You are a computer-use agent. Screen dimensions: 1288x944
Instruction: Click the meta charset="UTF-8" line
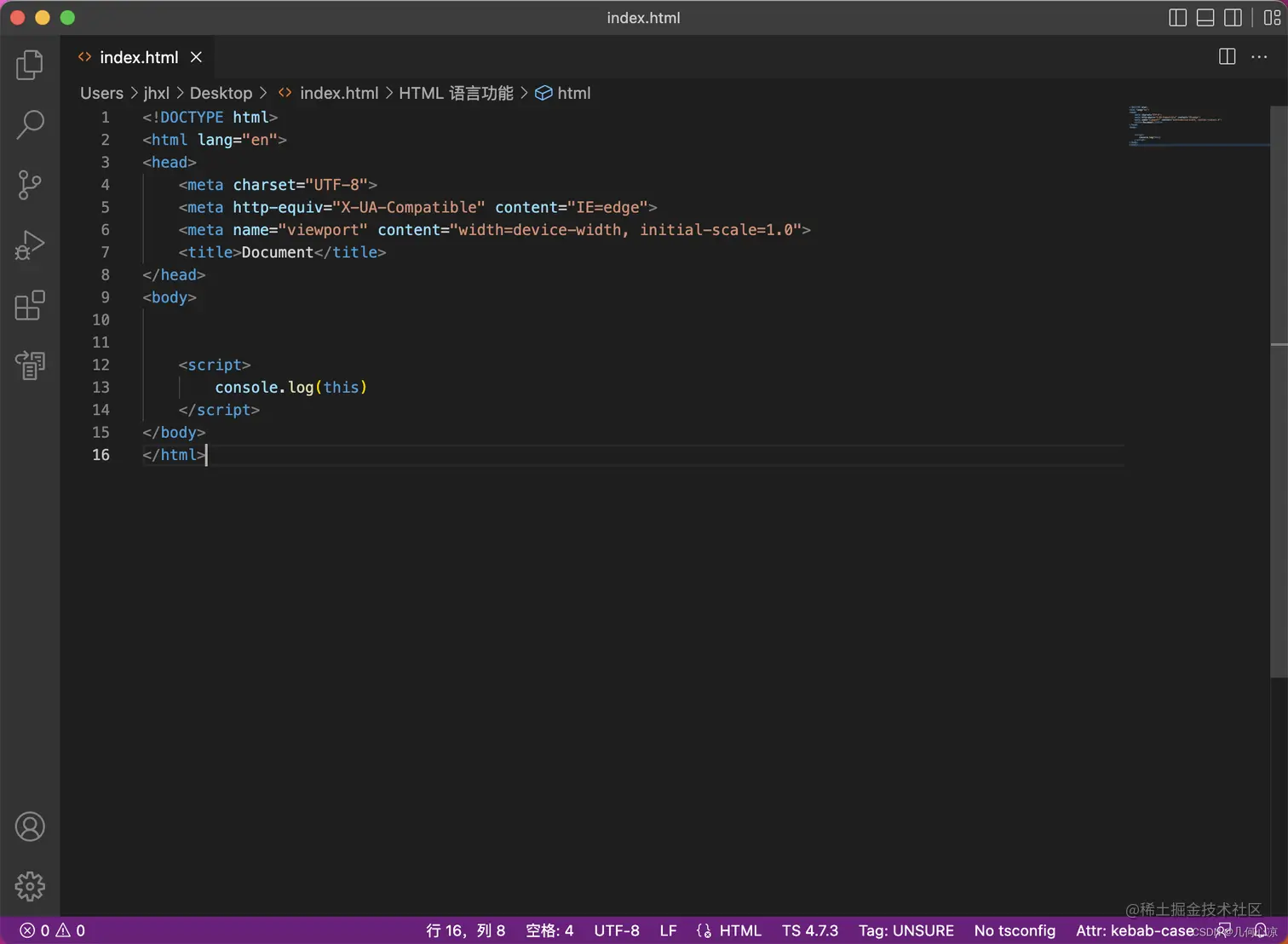278,184
